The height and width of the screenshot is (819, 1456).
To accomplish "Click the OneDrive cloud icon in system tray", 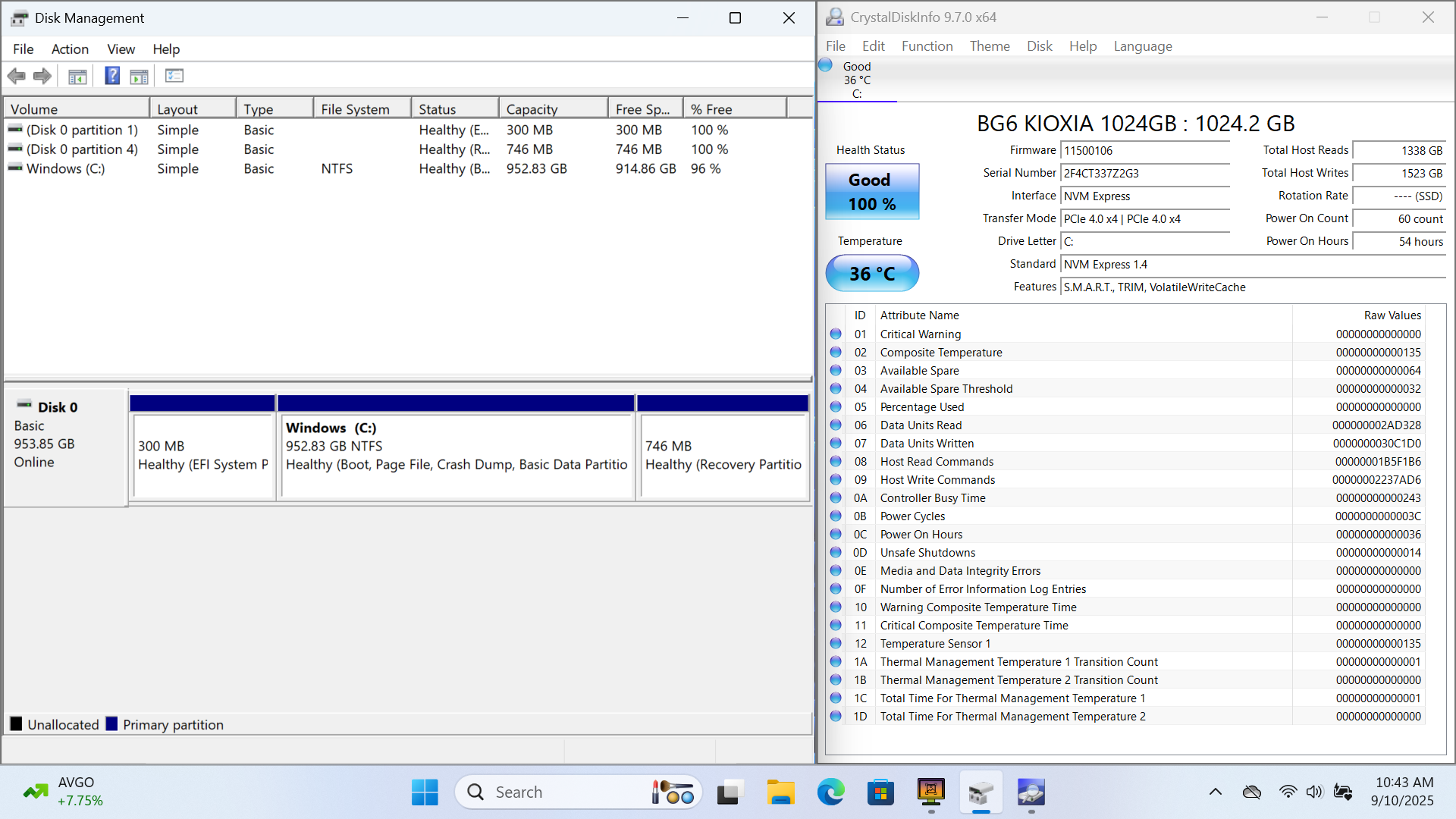I will 1251,792.
